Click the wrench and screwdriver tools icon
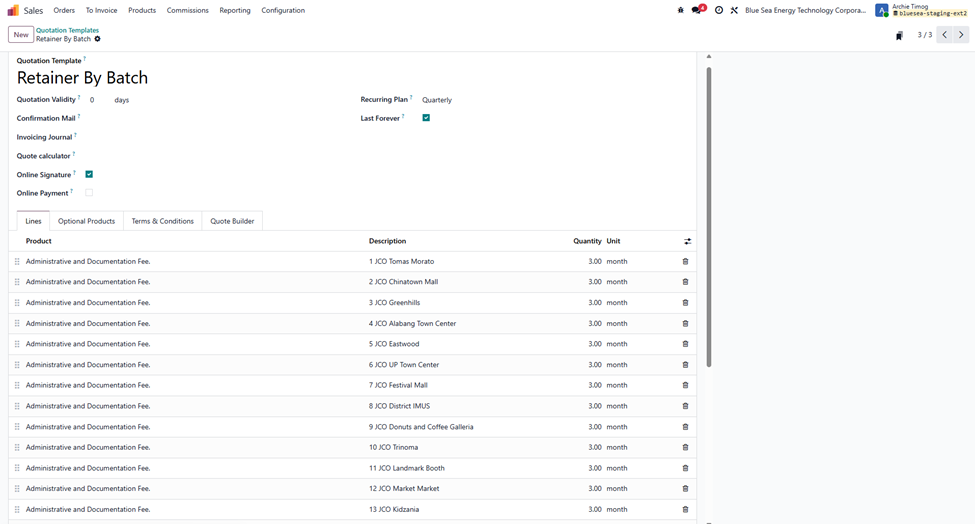The image size is (975, 524). pos(733,10)
